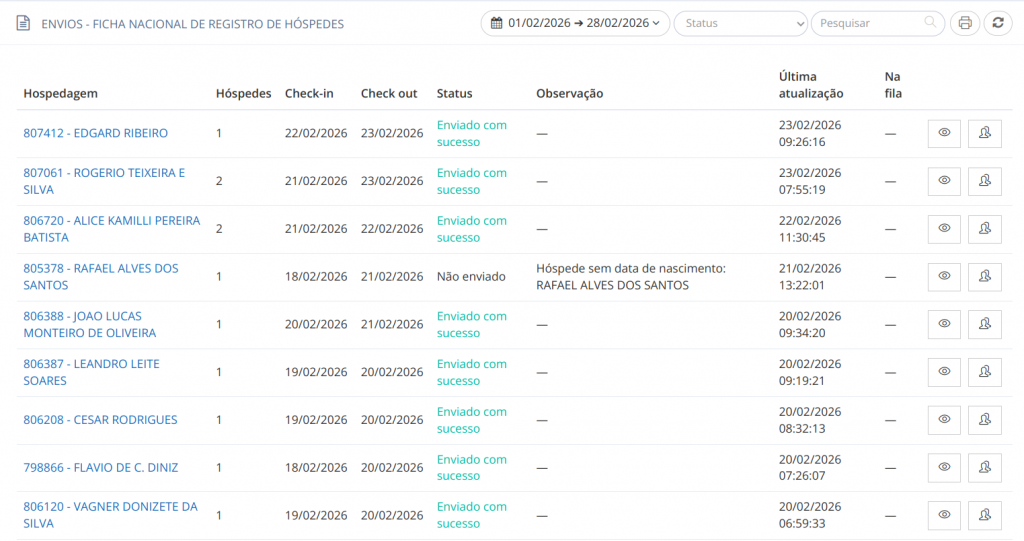Click the eye icon for Rogerio Teixeira e Silva
Viewport: 1024px width, 541px height.
[x=944, y=181]
